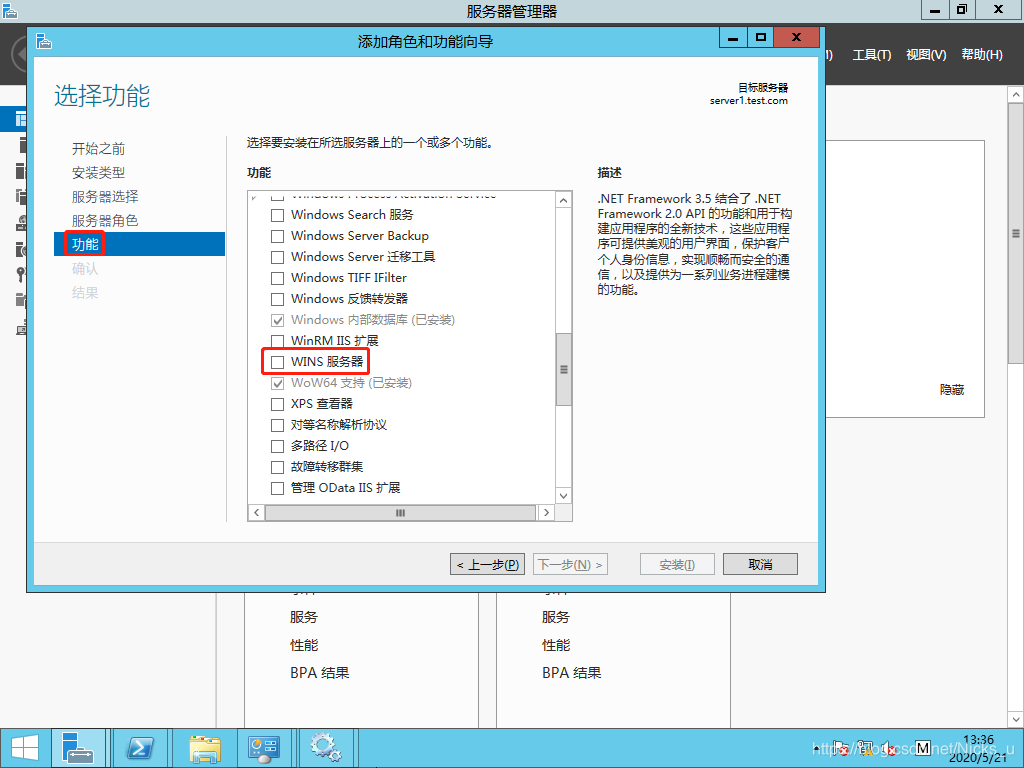1024x768 pixels.
Task: Click the Server Manager scroll-down arrow
Action: click(1016, 719)
